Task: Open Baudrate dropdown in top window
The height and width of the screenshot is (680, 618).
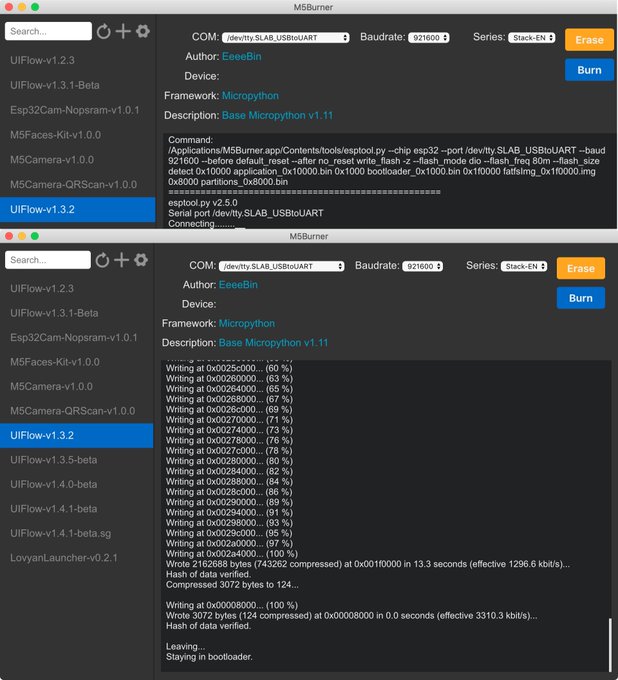Action: (428, 38)
